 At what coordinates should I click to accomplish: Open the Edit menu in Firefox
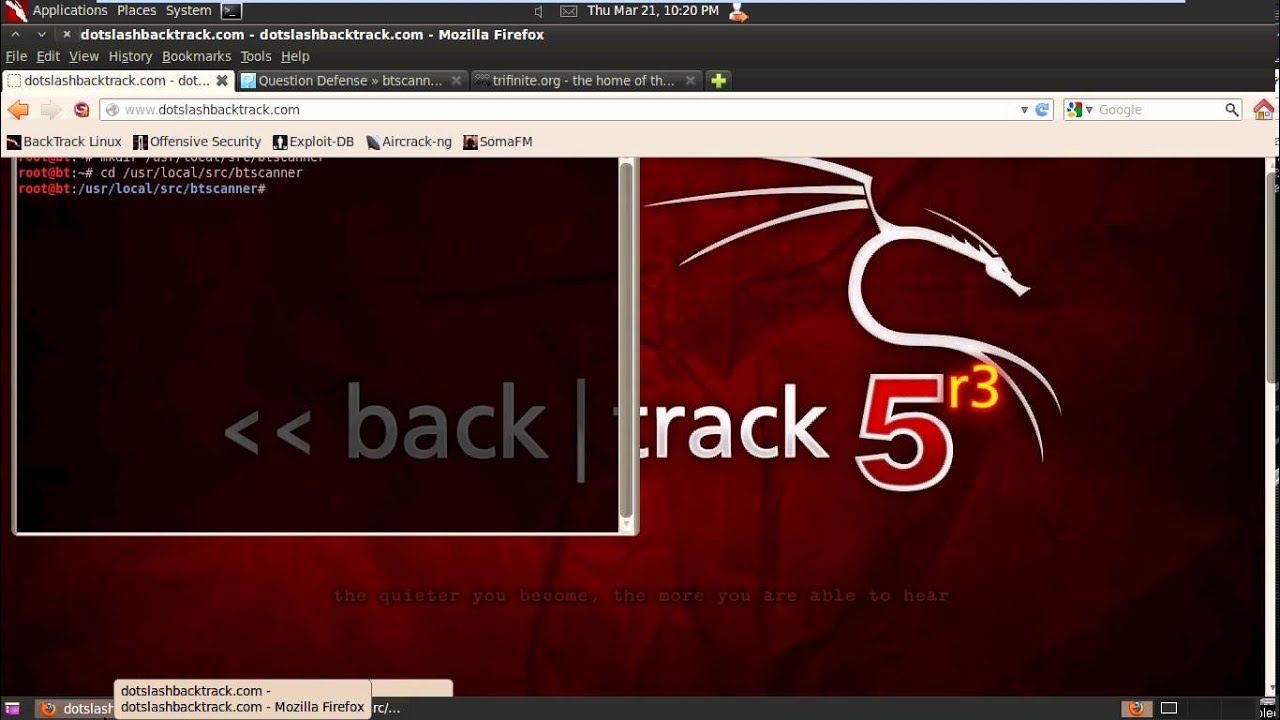point(48,57)
